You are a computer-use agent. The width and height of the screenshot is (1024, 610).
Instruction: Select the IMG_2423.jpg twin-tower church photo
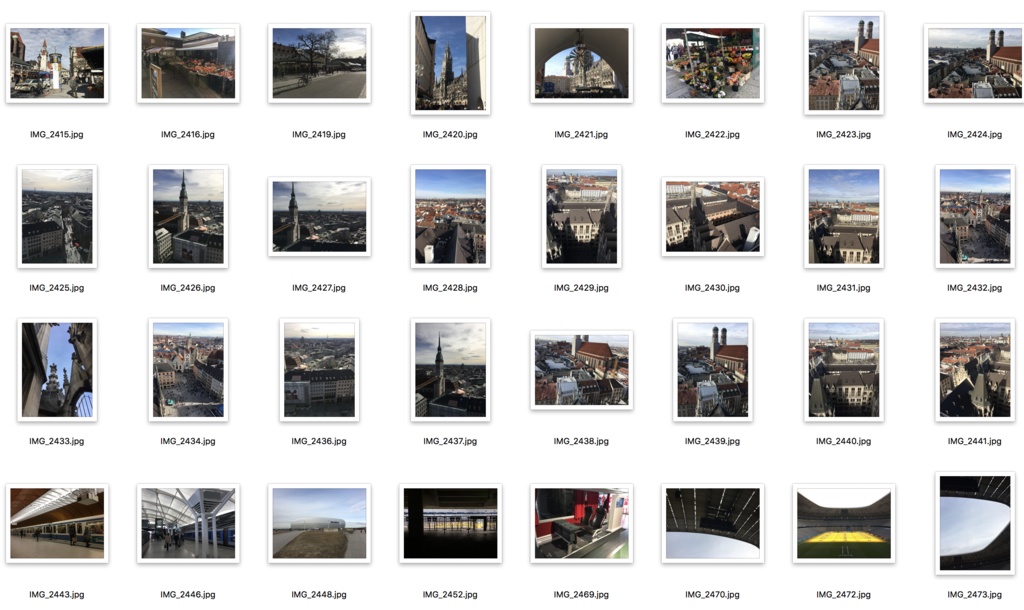coord(844,63)
